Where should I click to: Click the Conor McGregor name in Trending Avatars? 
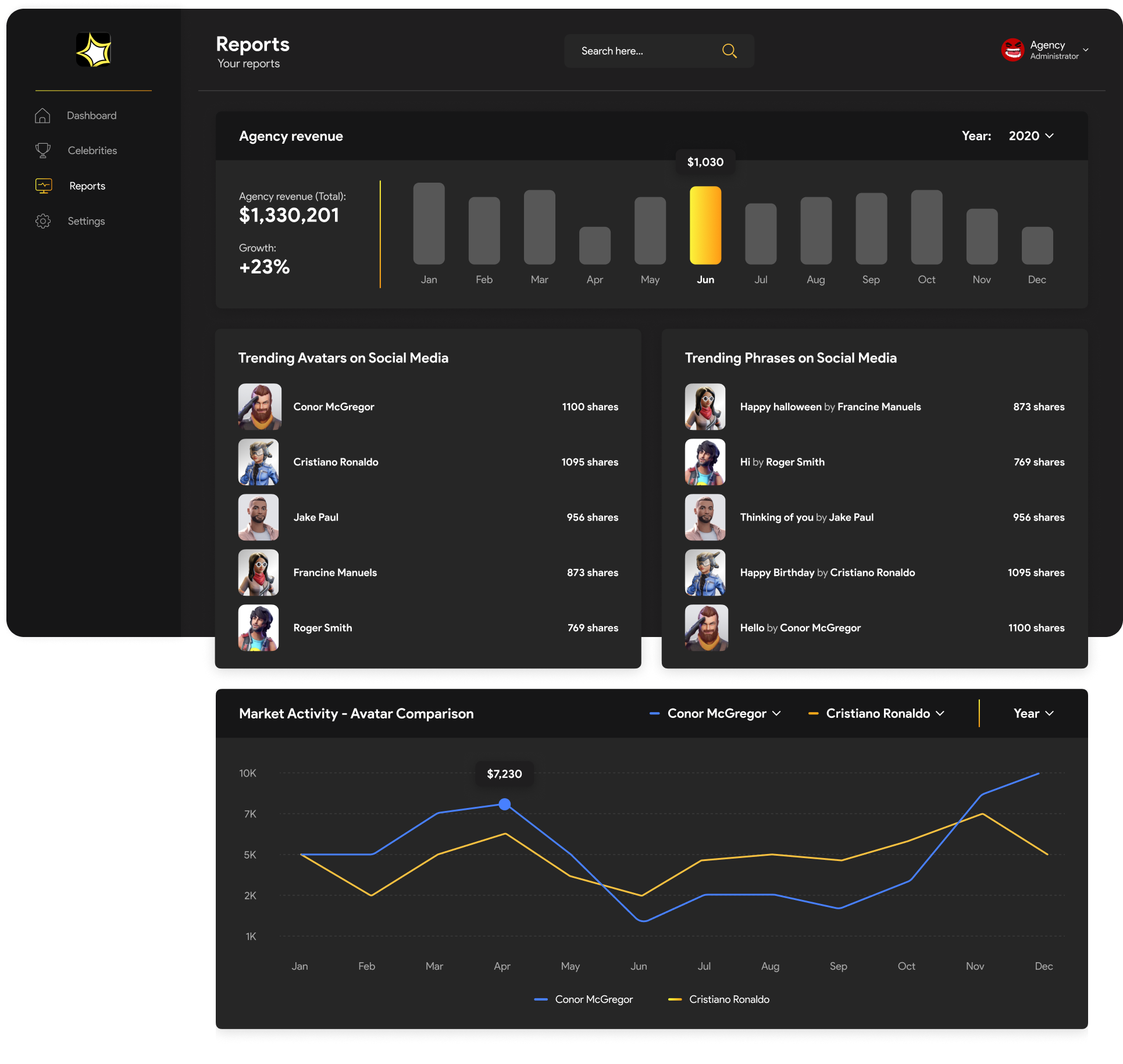(334, 407)
